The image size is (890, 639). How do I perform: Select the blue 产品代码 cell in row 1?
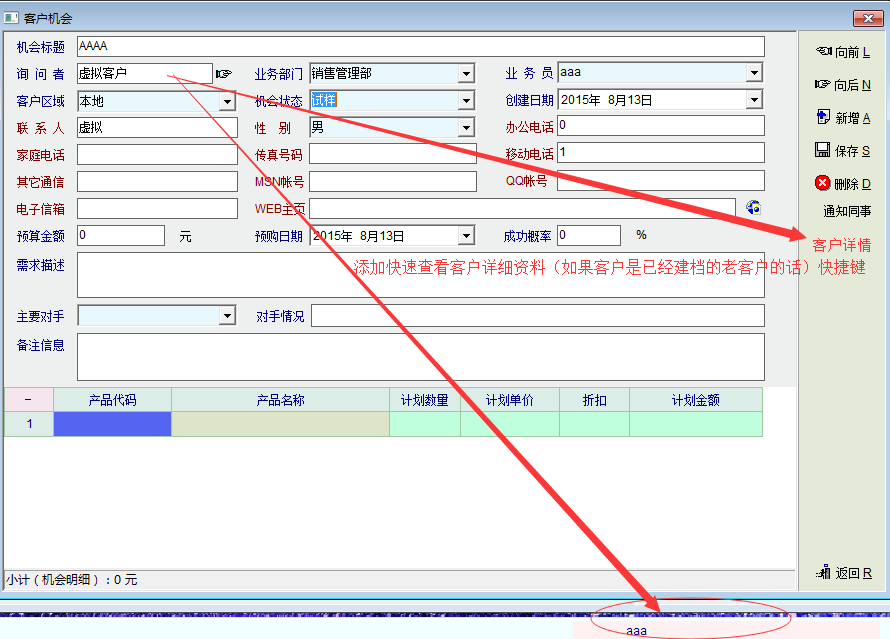[x=112, y=424]
